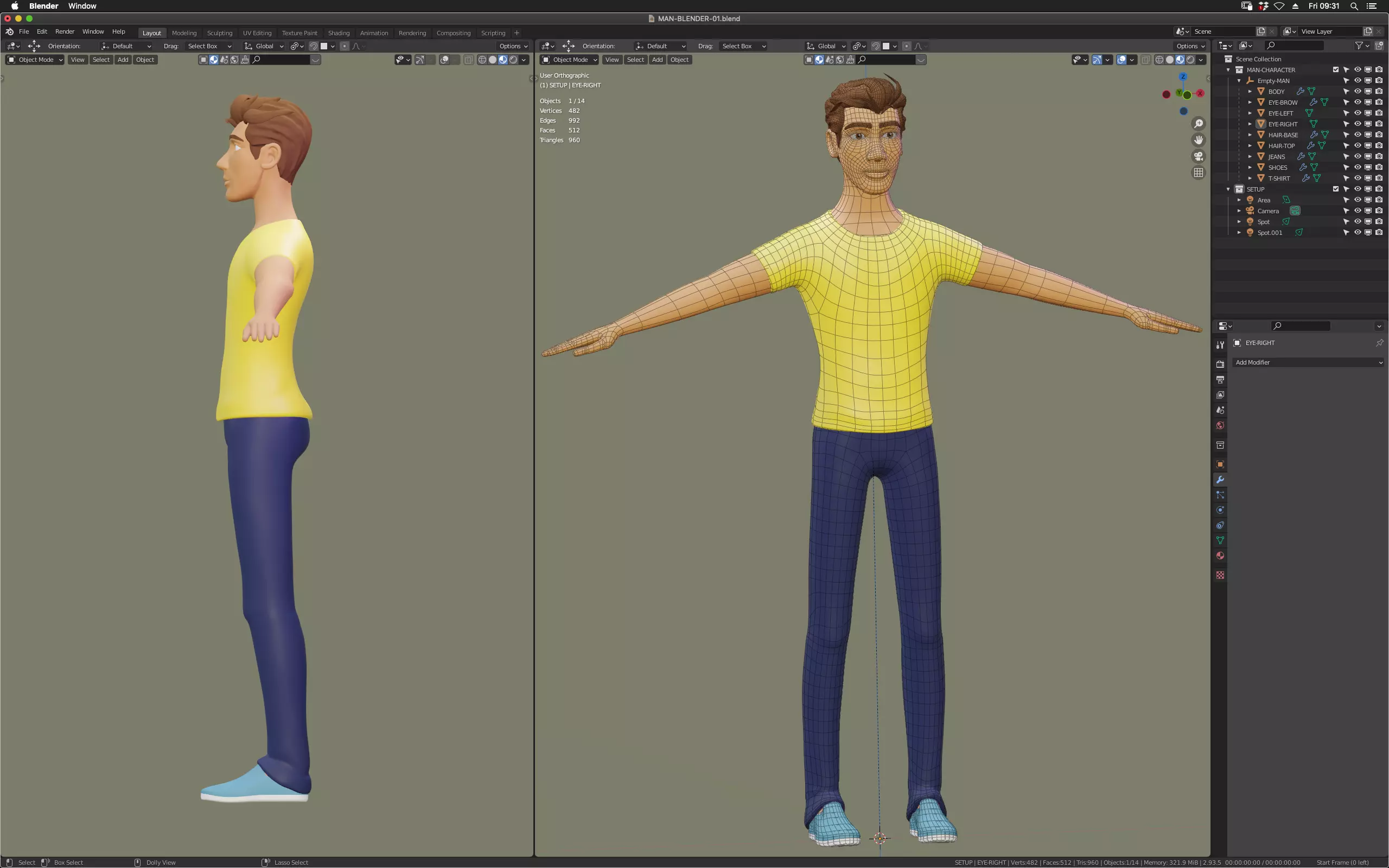Viewport: 1389px width, 868px height.
Task: Click the pan hand gizmo icon
Action: [x=1199, y=140]
